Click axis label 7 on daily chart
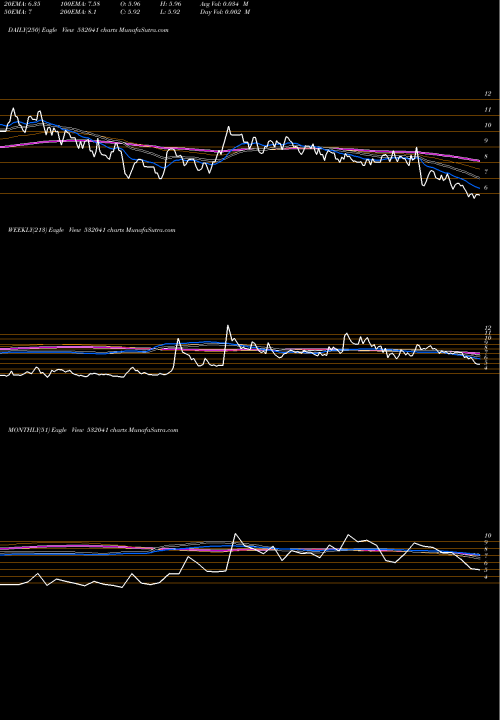Image resolution: width=500 pixels, height=720 pixels. pyautogui.click(x=486, y=172)
